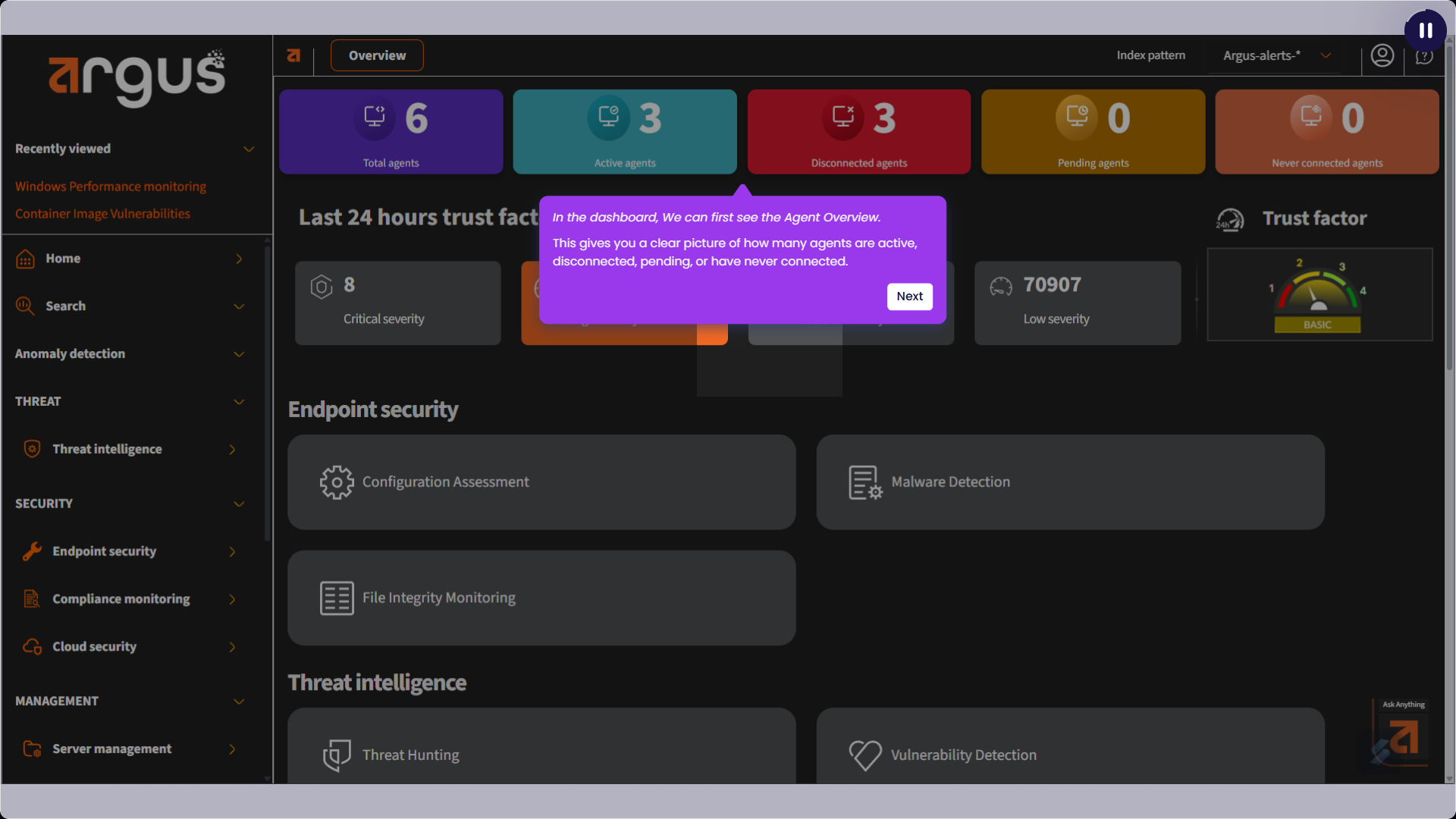1456x819 pixels.
Task: Click the Threat intelligence shield icon
Action: [x=32, y=449]
